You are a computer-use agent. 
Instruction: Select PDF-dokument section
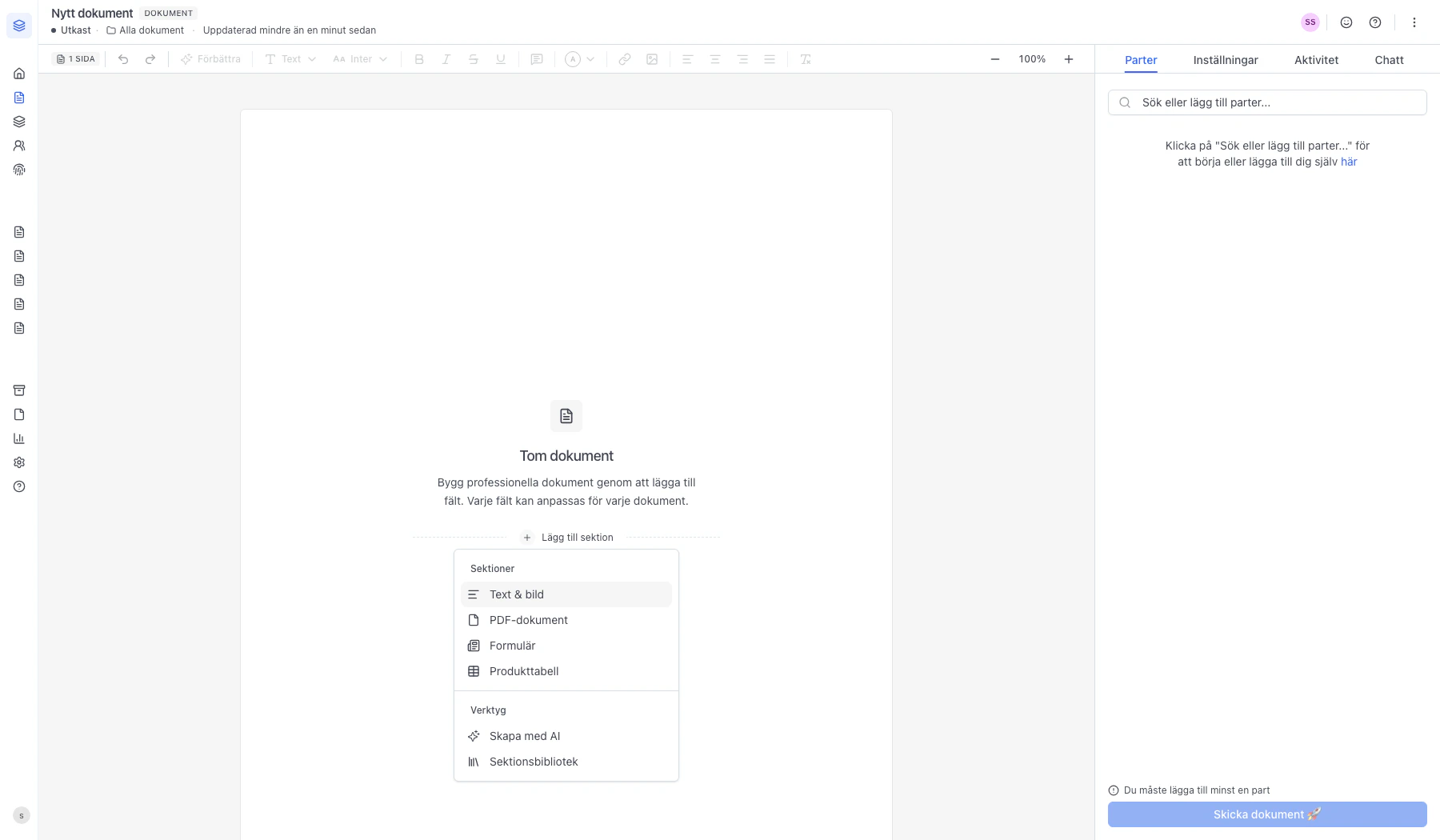pyautogui.click(x=566, y=620)
